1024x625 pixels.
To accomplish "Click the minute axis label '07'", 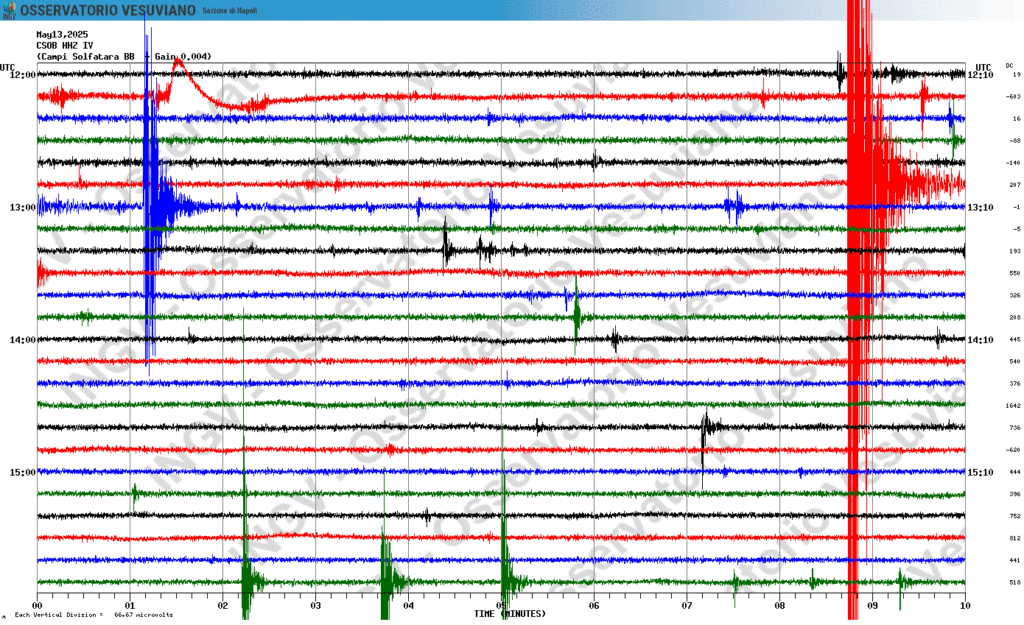I will coord(686,606).
